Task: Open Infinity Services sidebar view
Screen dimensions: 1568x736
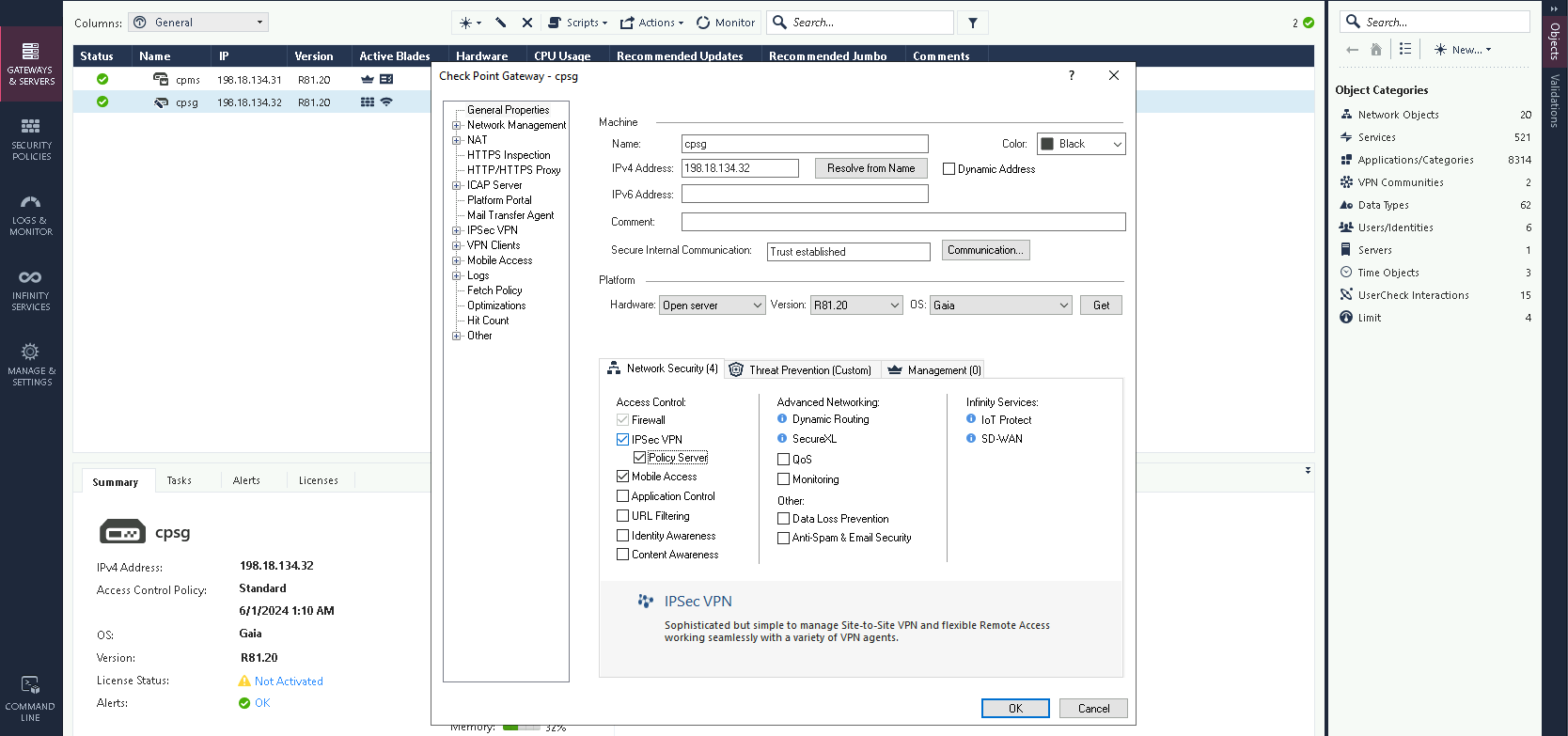Action: (x=31, y=290)
